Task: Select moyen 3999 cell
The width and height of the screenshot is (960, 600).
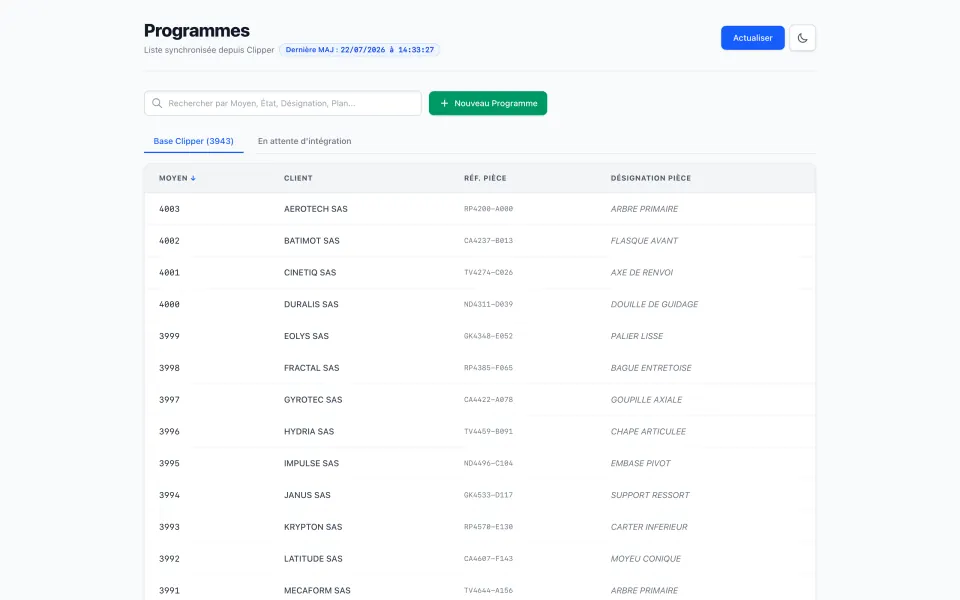Action: pyautogui.click(x=170, y=336)
